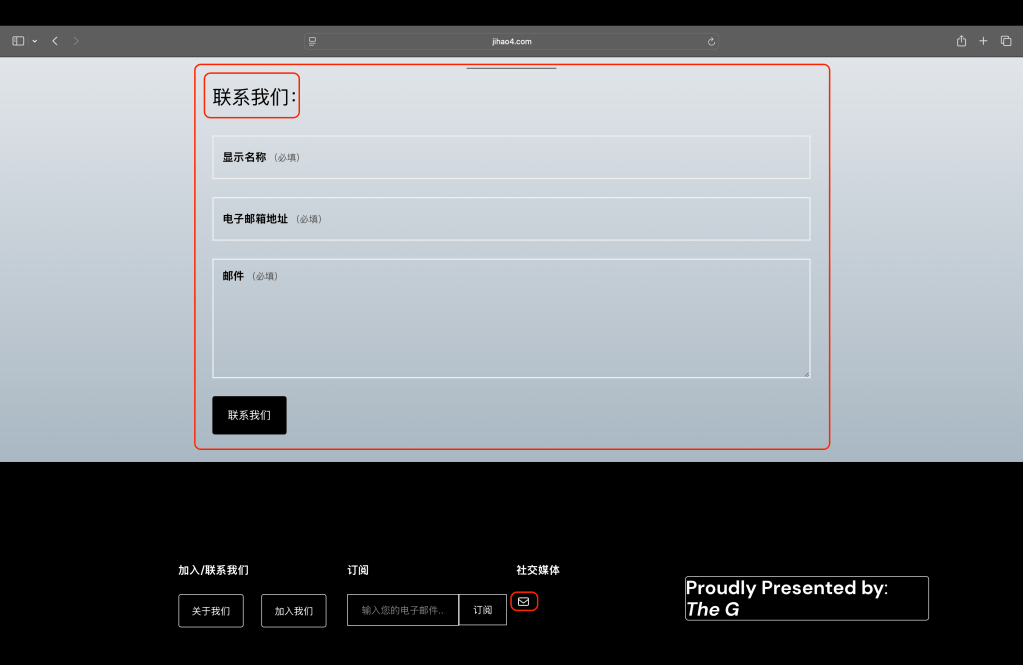Focus the 电子邮箱地址 field
Screen dimensions: 1023x665
(x=511, y=219)
